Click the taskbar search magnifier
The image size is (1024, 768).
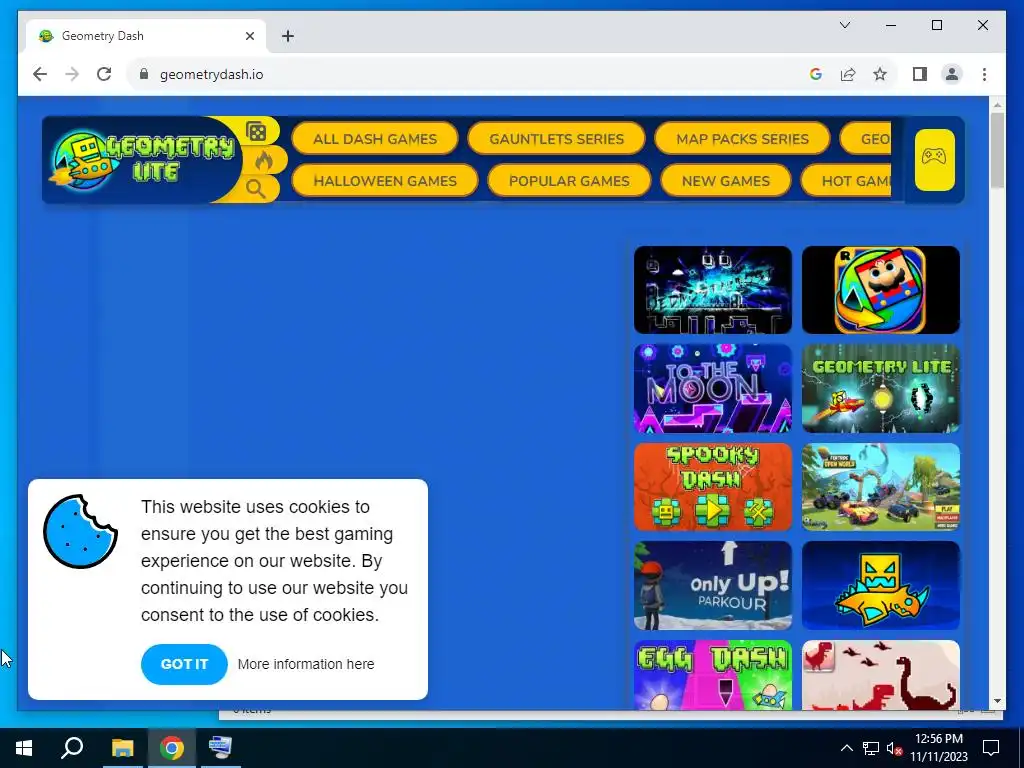[x=72, y=748]
